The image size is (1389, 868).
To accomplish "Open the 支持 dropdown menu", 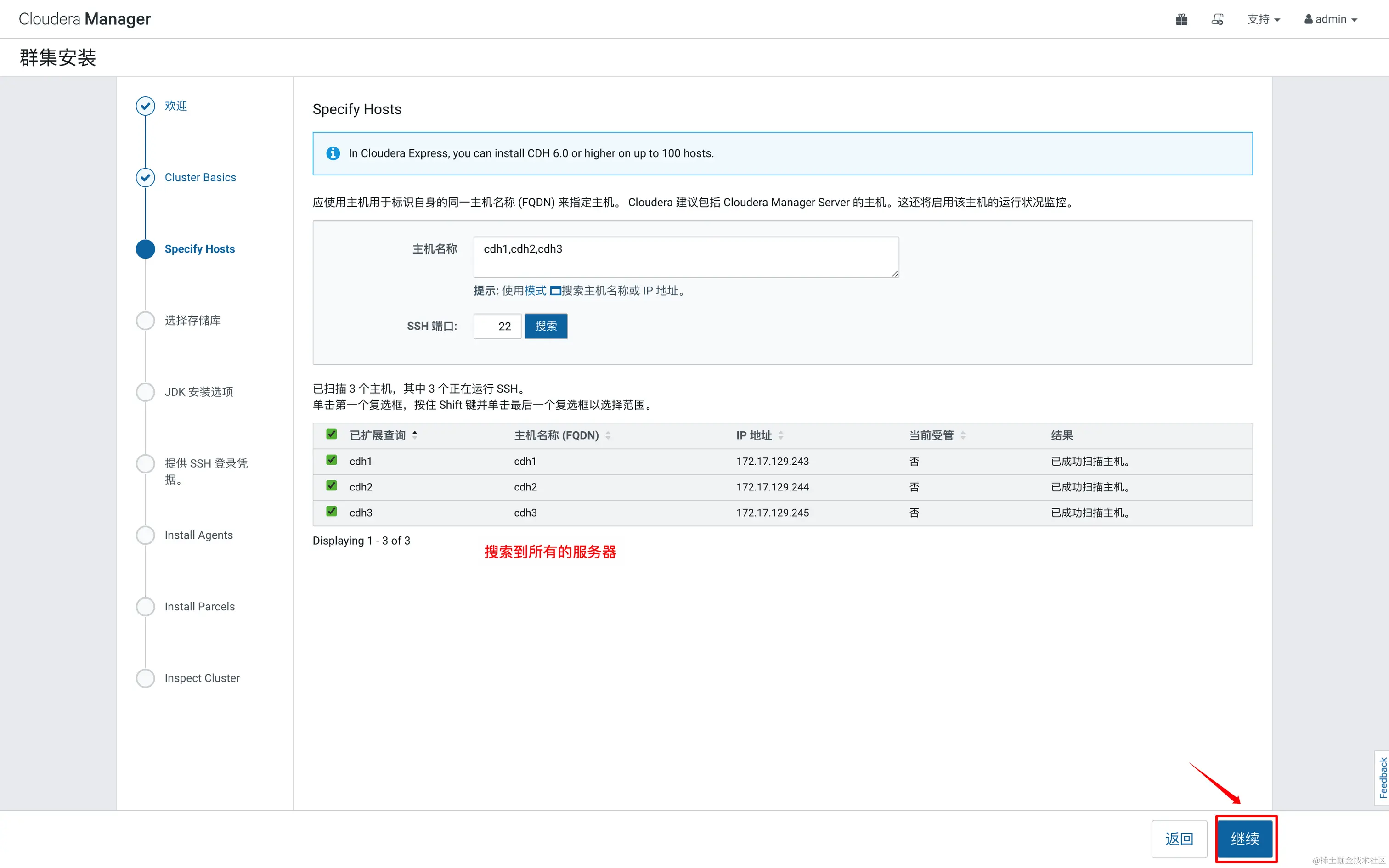I will [x=1264, y=19].
